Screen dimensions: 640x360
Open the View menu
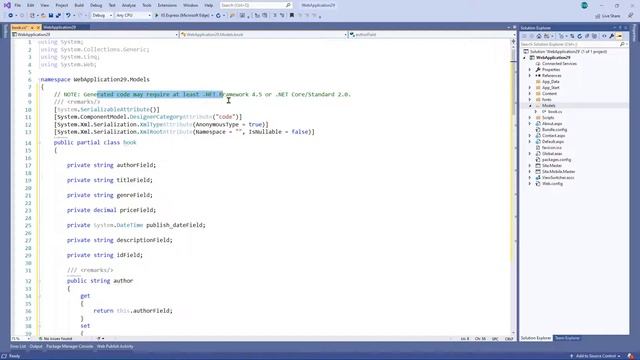pos(44,5)
